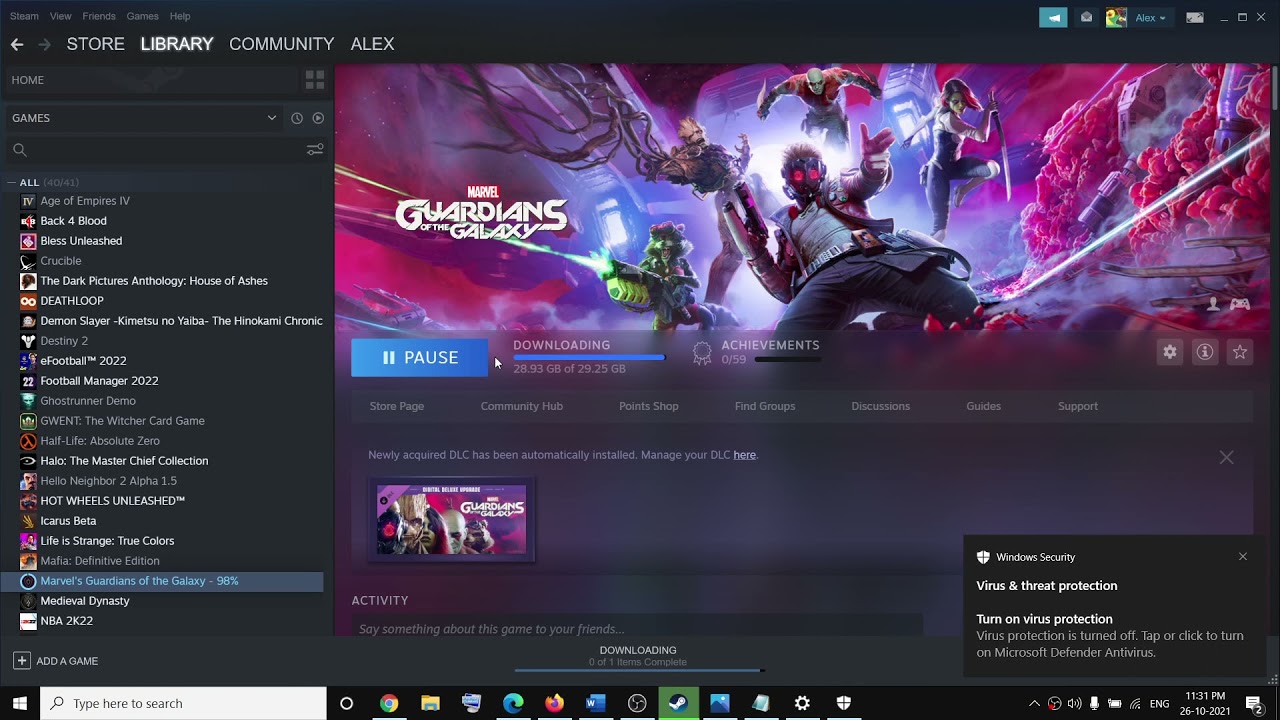
Task: Open the ALEX profile tab
Action: [x=372, y=44]
